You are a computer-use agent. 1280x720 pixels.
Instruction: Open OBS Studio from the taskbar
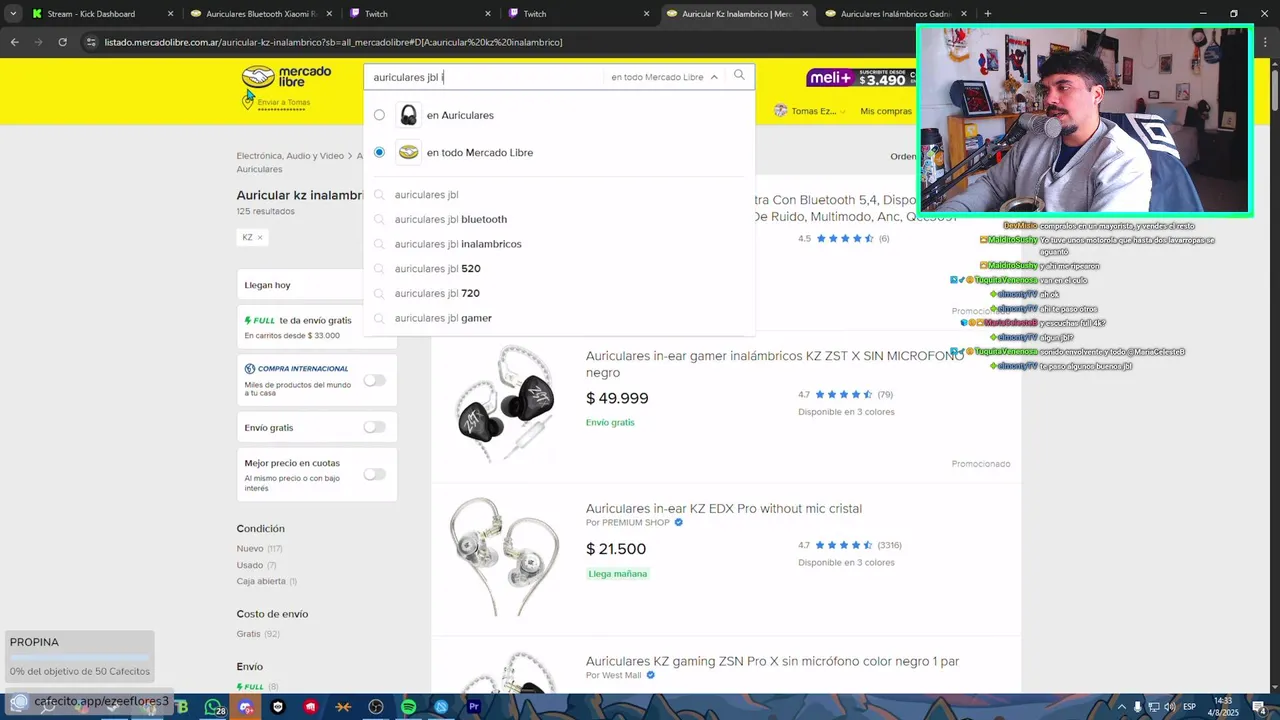pos(376,707)
